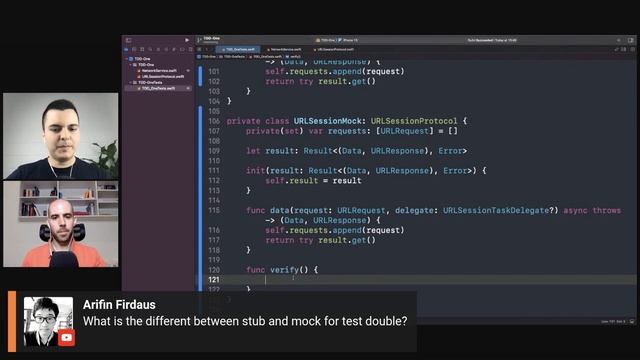Screen dimensions: 640x360
Task: Toggle the Xcode navigator sidebar icon
Action: pyautogui.click(x=129, y=40)
